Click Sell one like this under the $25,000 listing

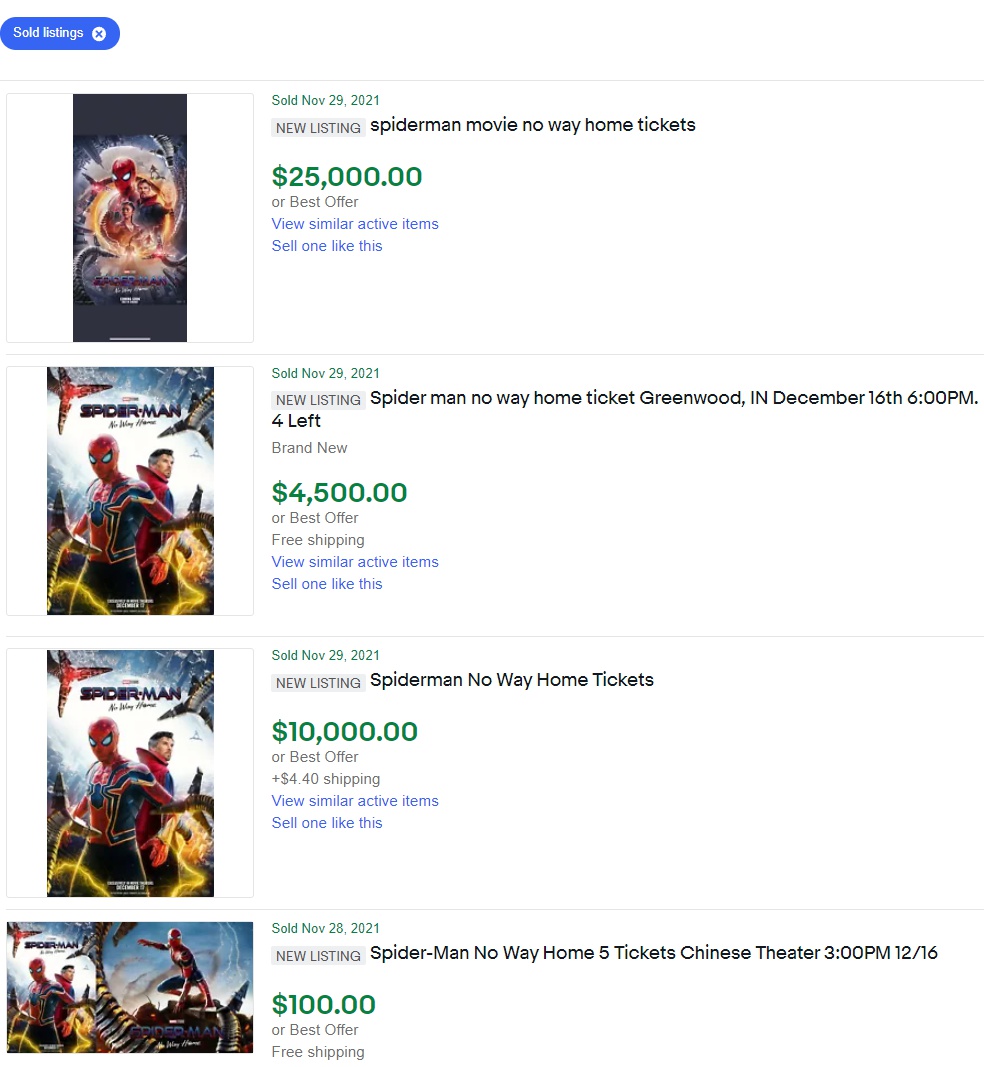(327, 246)
